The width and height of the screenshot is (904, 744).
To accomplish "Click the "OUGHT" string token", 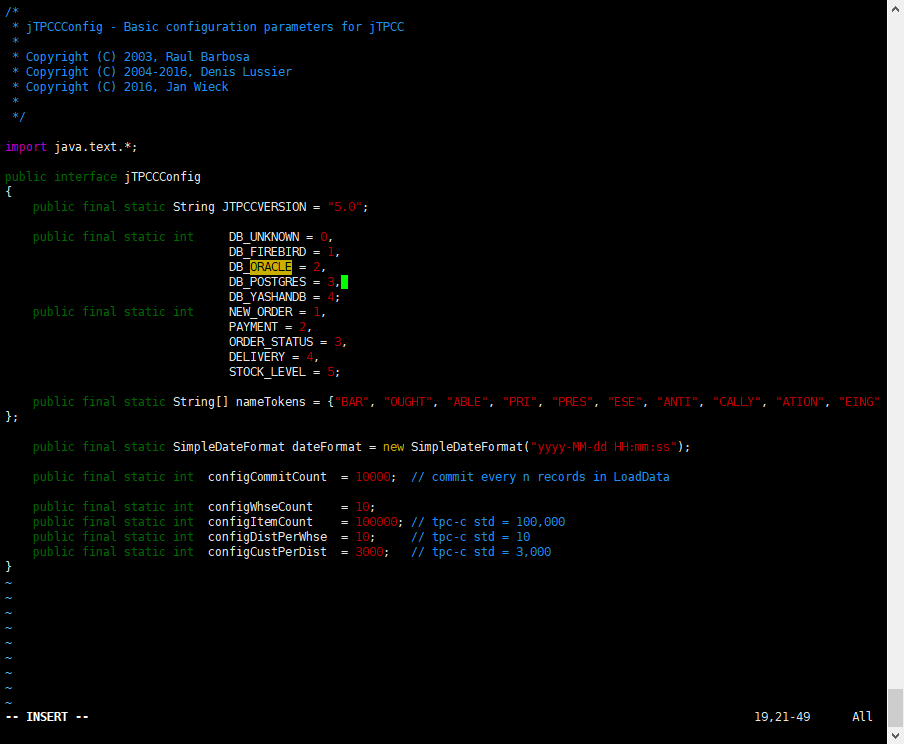I will coord(408,402).
